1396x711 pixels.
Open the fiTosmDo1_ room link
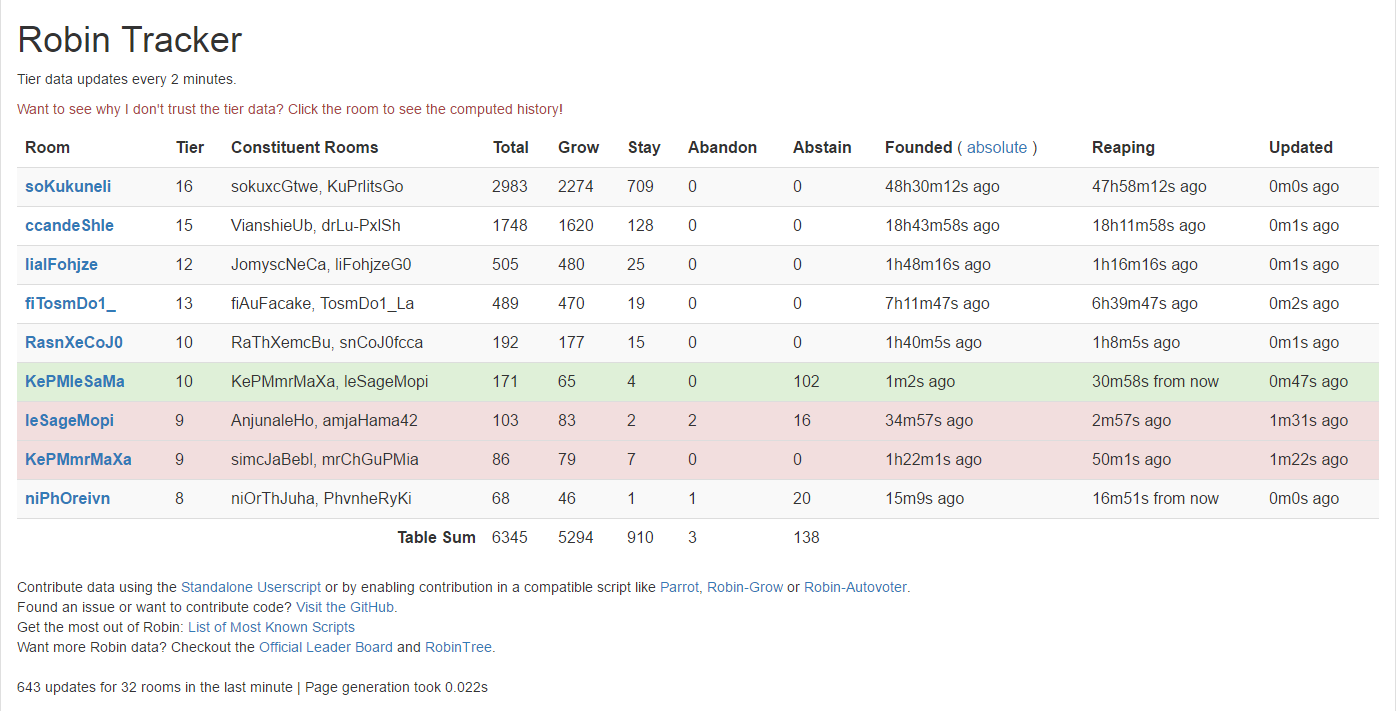70,303
